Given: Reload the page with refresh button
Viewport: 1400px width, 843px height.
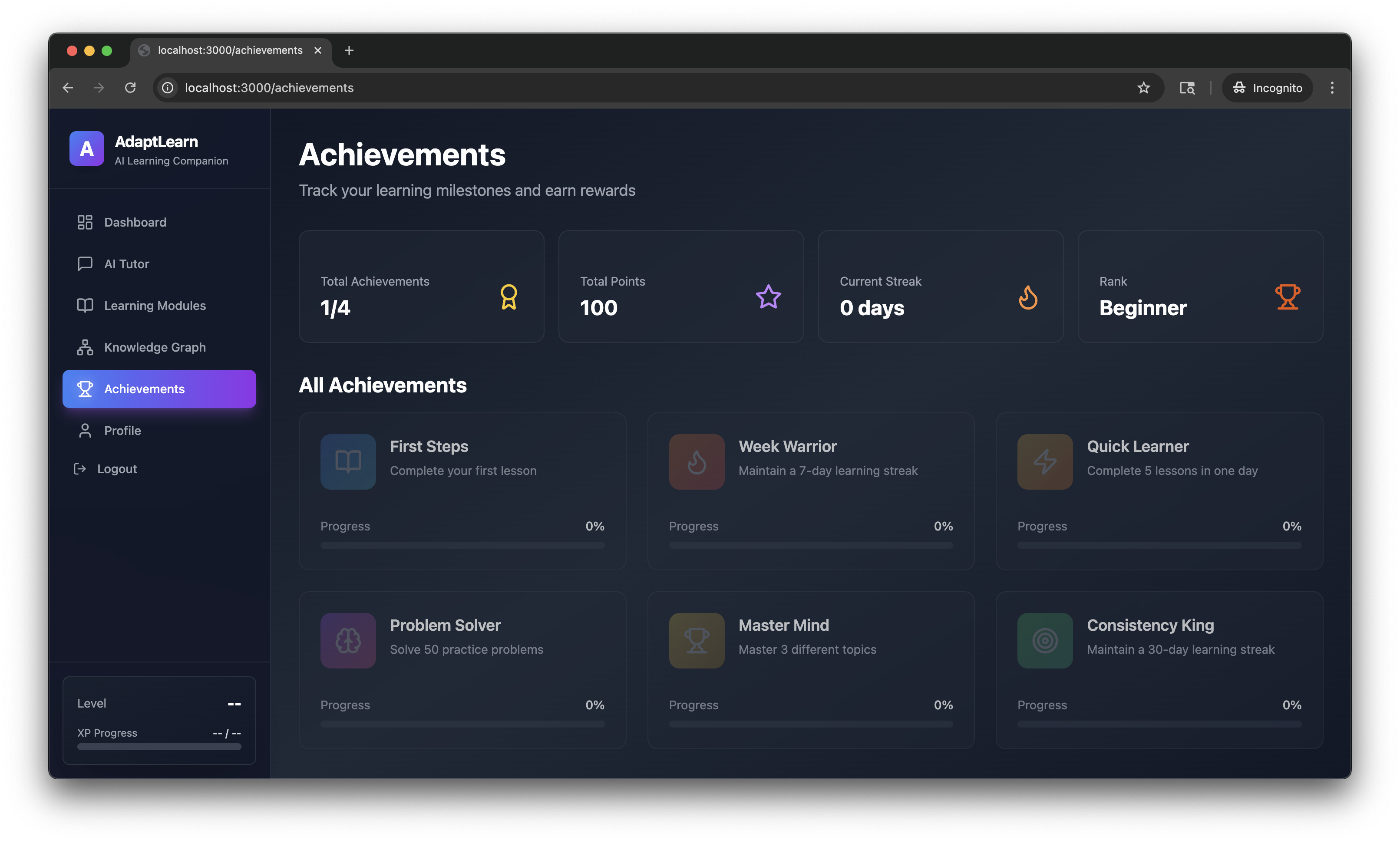Looking at the screenshot, I should pos(130,88).
